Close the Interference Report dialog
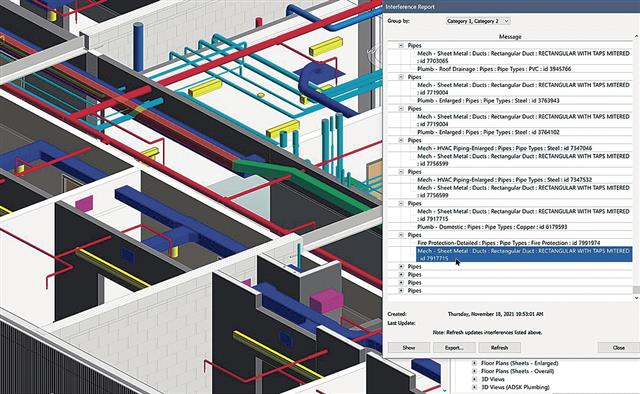640x394 pixels. coord(618,347)
